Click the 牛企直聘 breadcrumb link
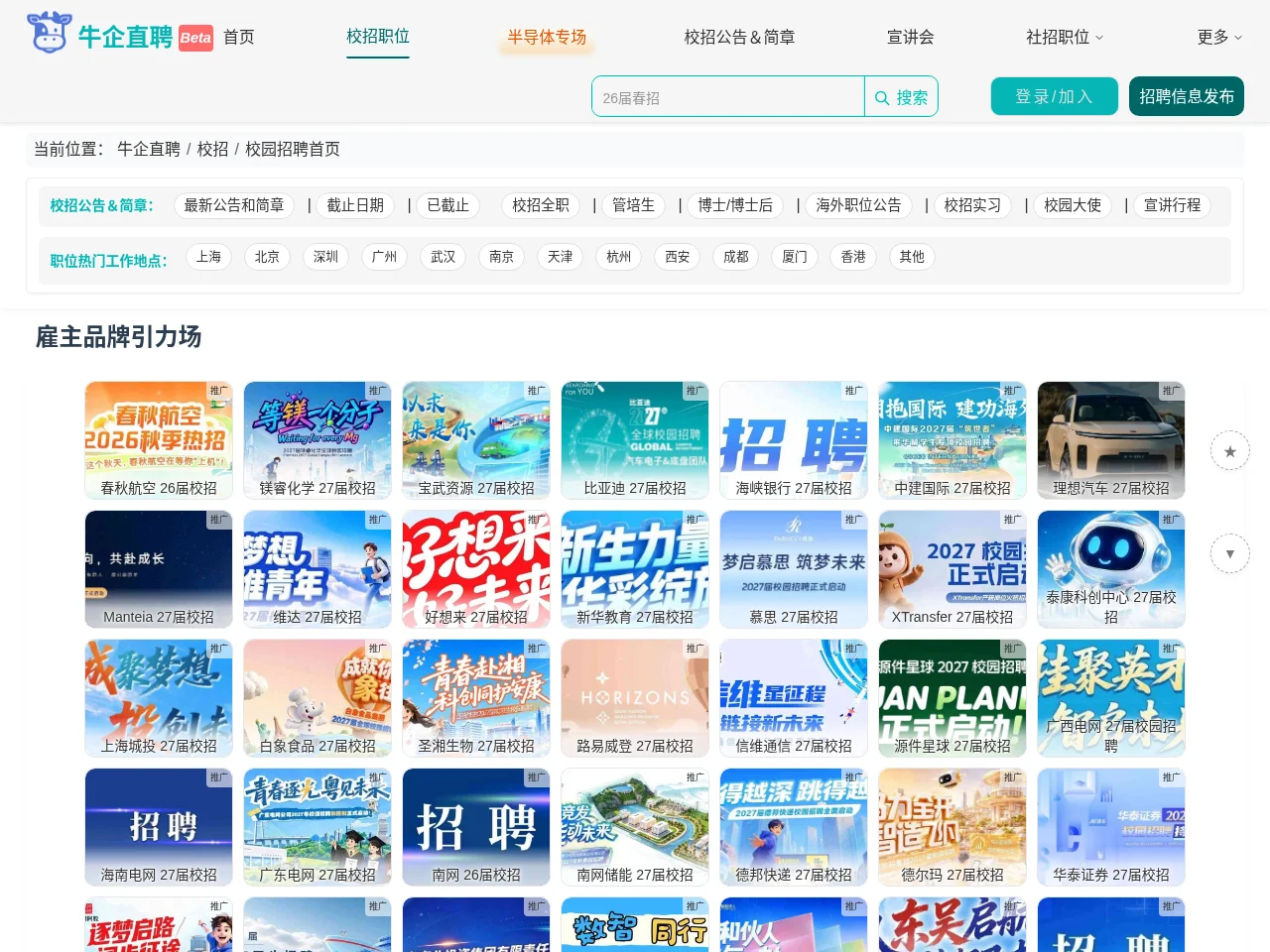This screenshot has height=952, width=1270. (x=149, y=149)
